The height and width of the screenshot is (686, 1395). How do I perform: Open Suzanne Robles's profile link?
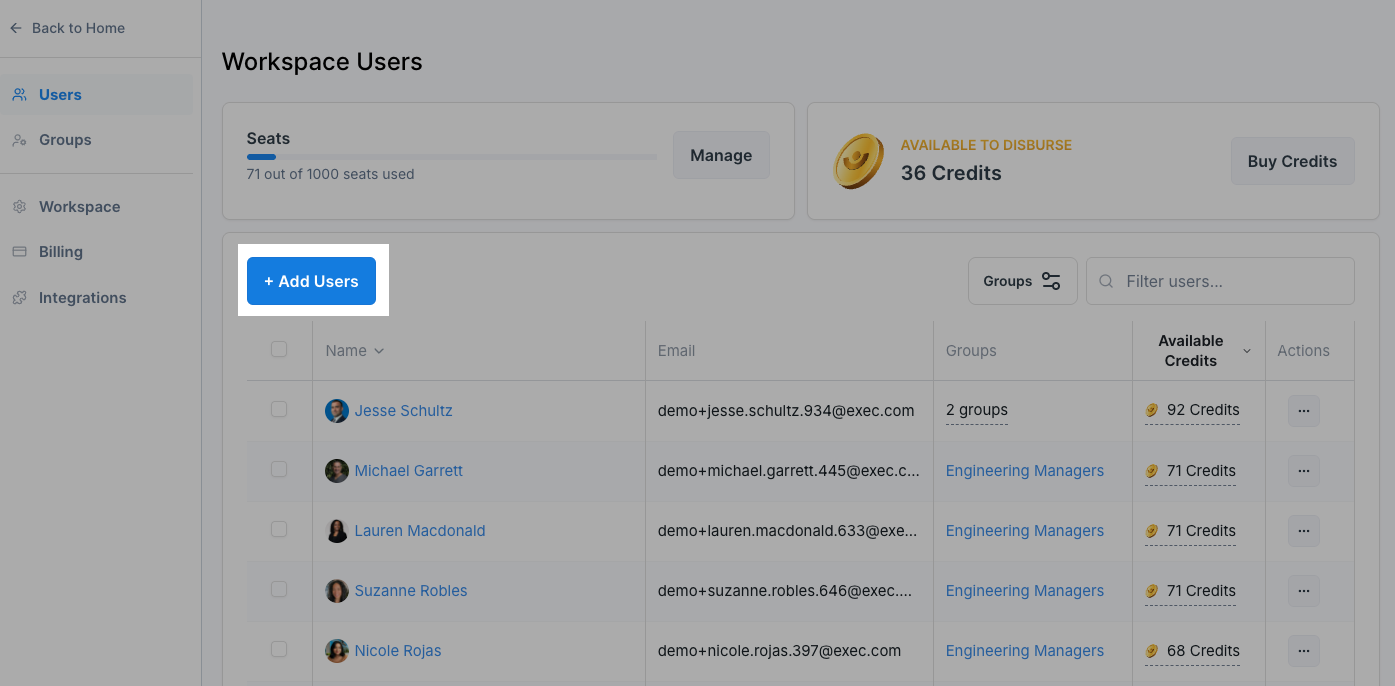411,591
